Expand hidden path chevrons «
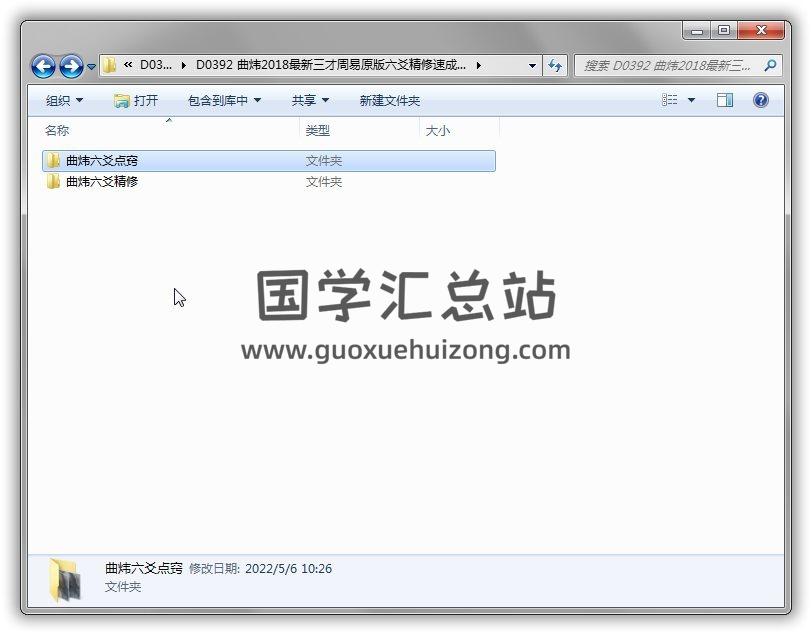Image resolution: width=812 pixels, height=635 pixels. point(128,65)
